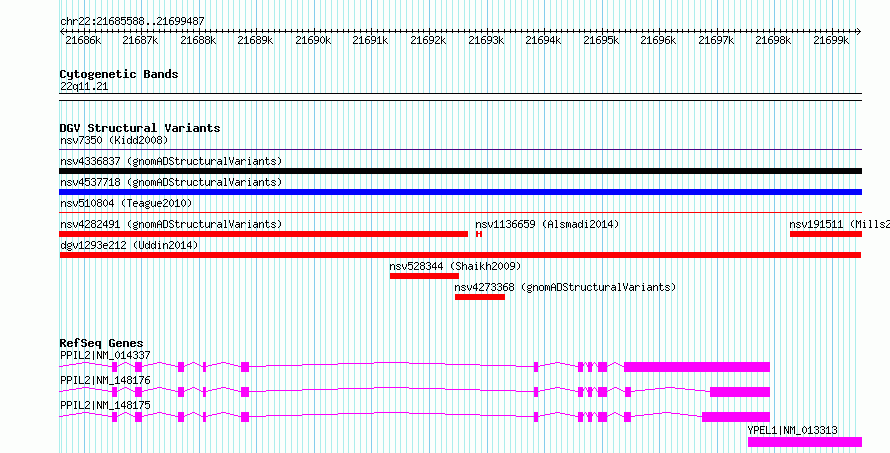Click the small nsv1136659 variant marker

click(x=479, y=234)
